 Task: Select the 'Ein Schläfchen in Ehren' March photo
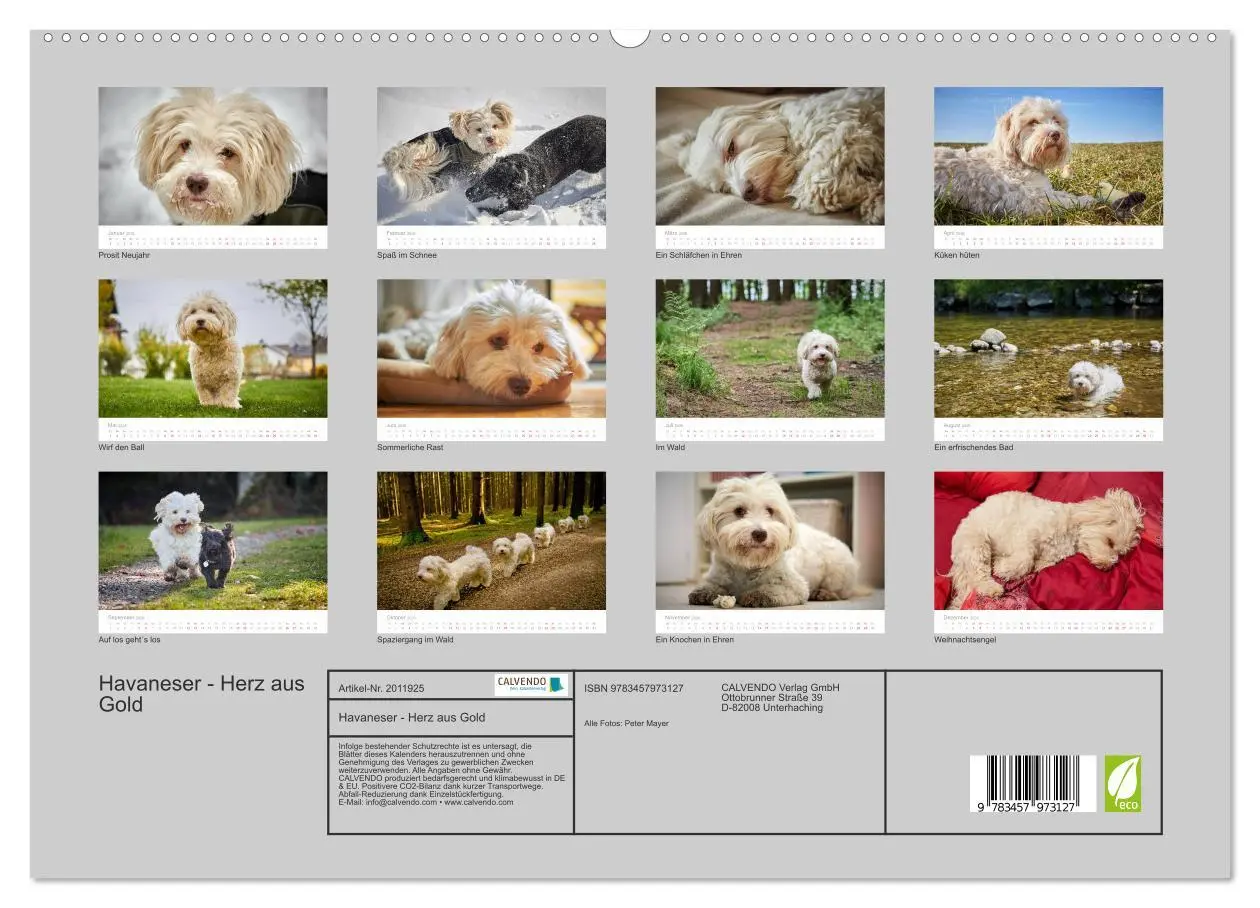(771, 157)
